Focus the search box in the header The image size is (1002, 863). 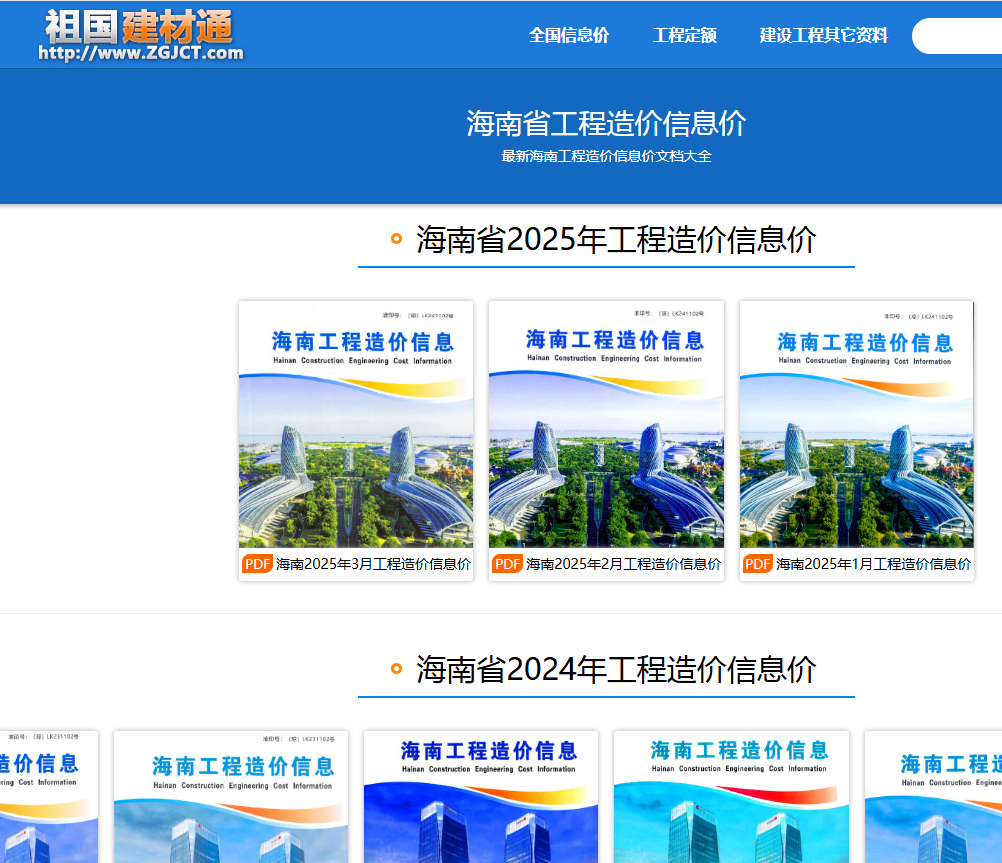957,36
